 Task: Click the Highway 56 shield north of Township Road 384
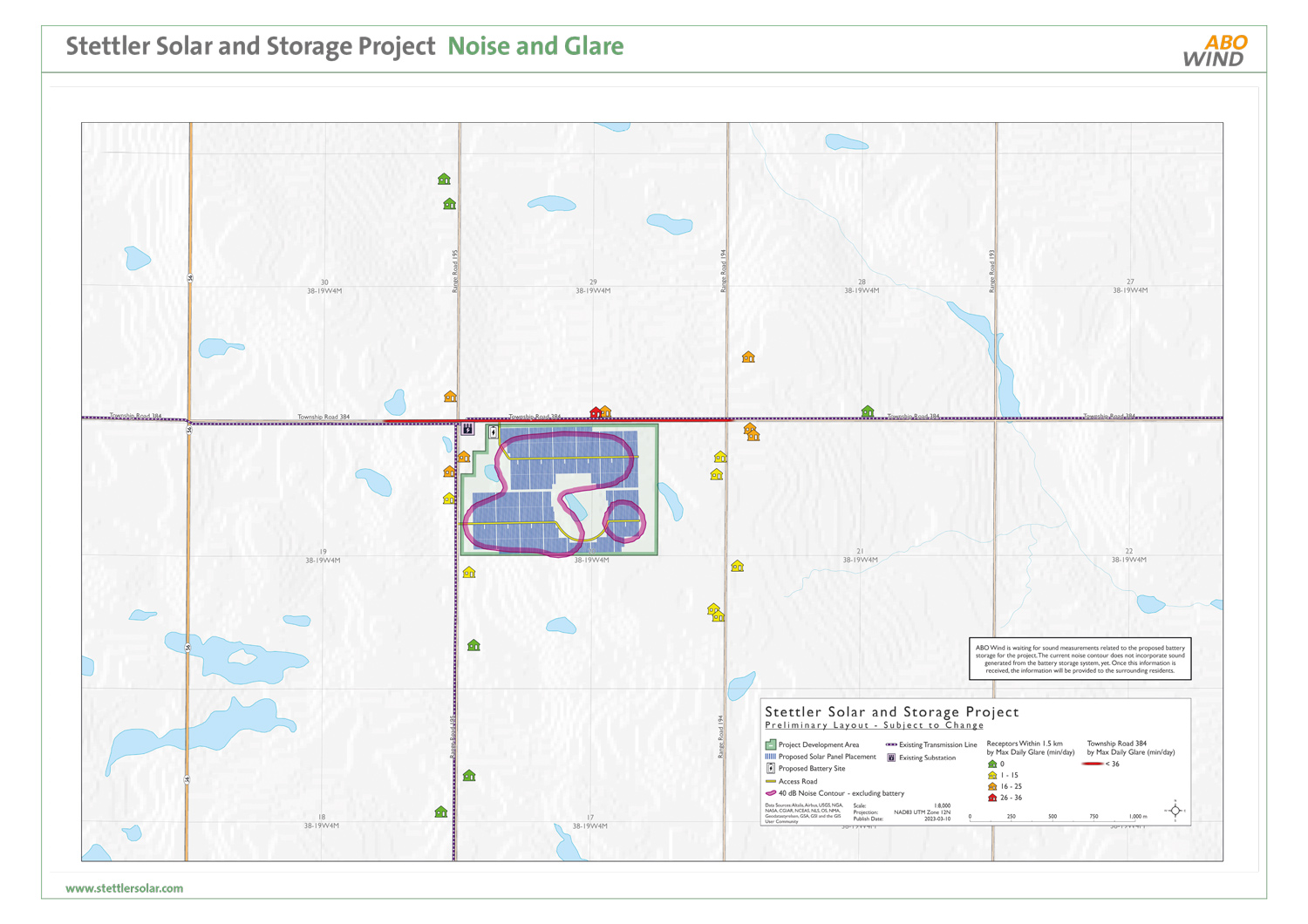point(189,278)
